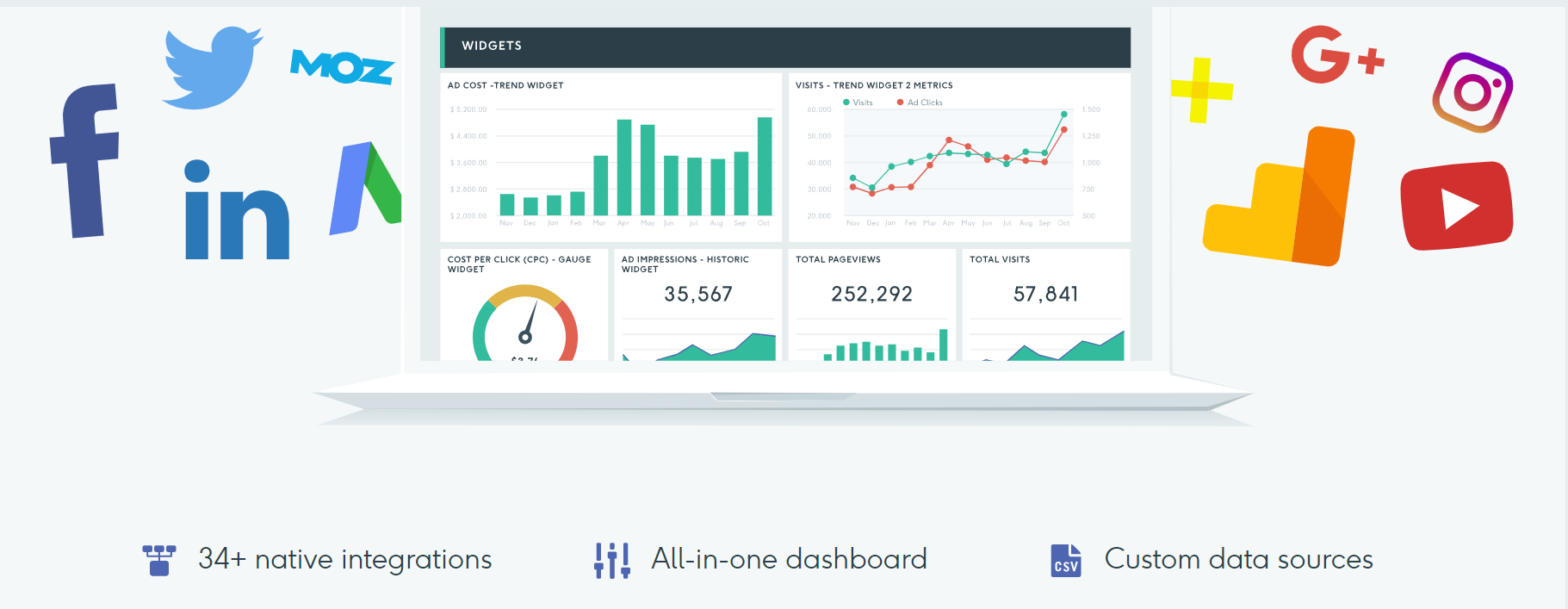
Task: Click the native integrations network icon
Action: 159,560
